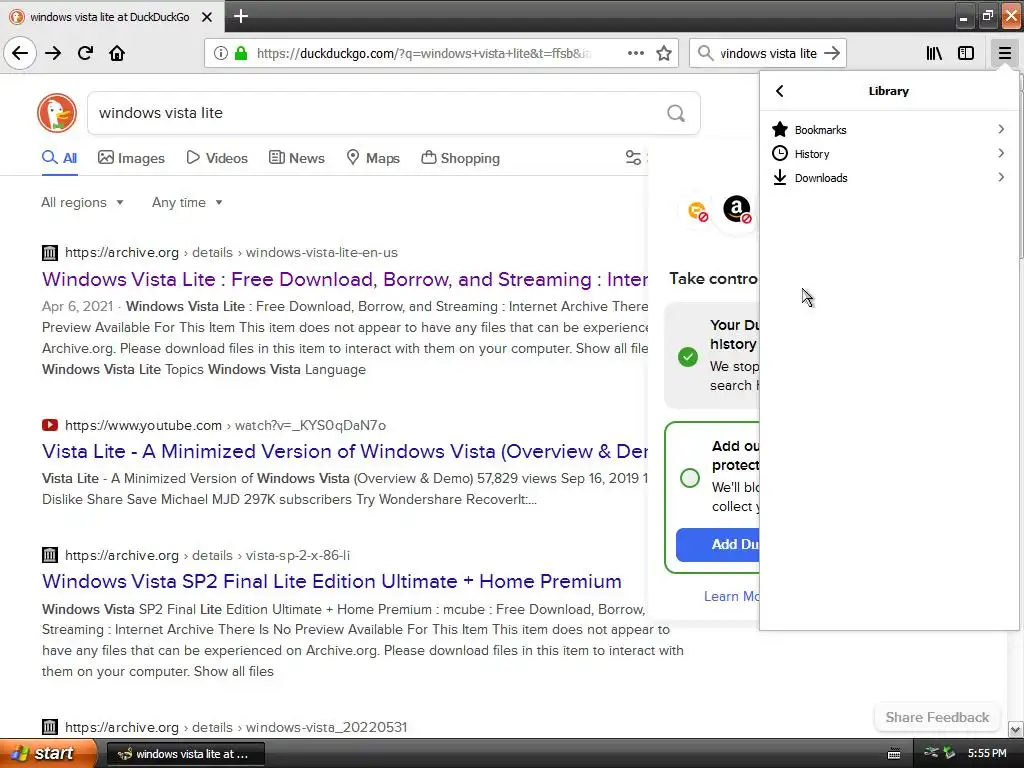Click archive.org favicon on first result
The width and height of the screenshot is (1024, 768).
pyautogui.click(x=50, y=253)
